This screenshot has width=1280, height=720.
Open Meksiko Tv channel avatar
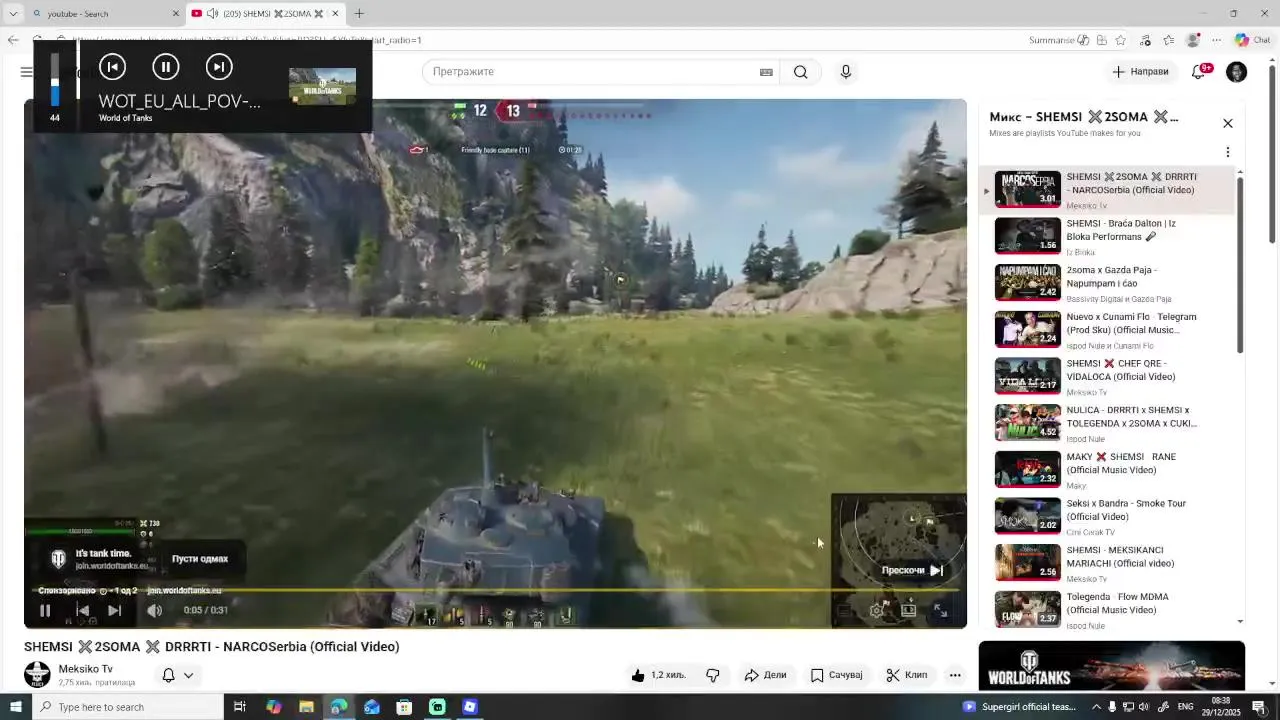[37, 674]
